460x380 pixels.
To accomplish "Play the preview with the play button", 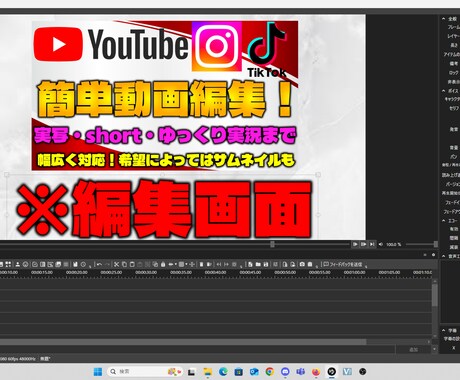I will (x=355, y=244).
